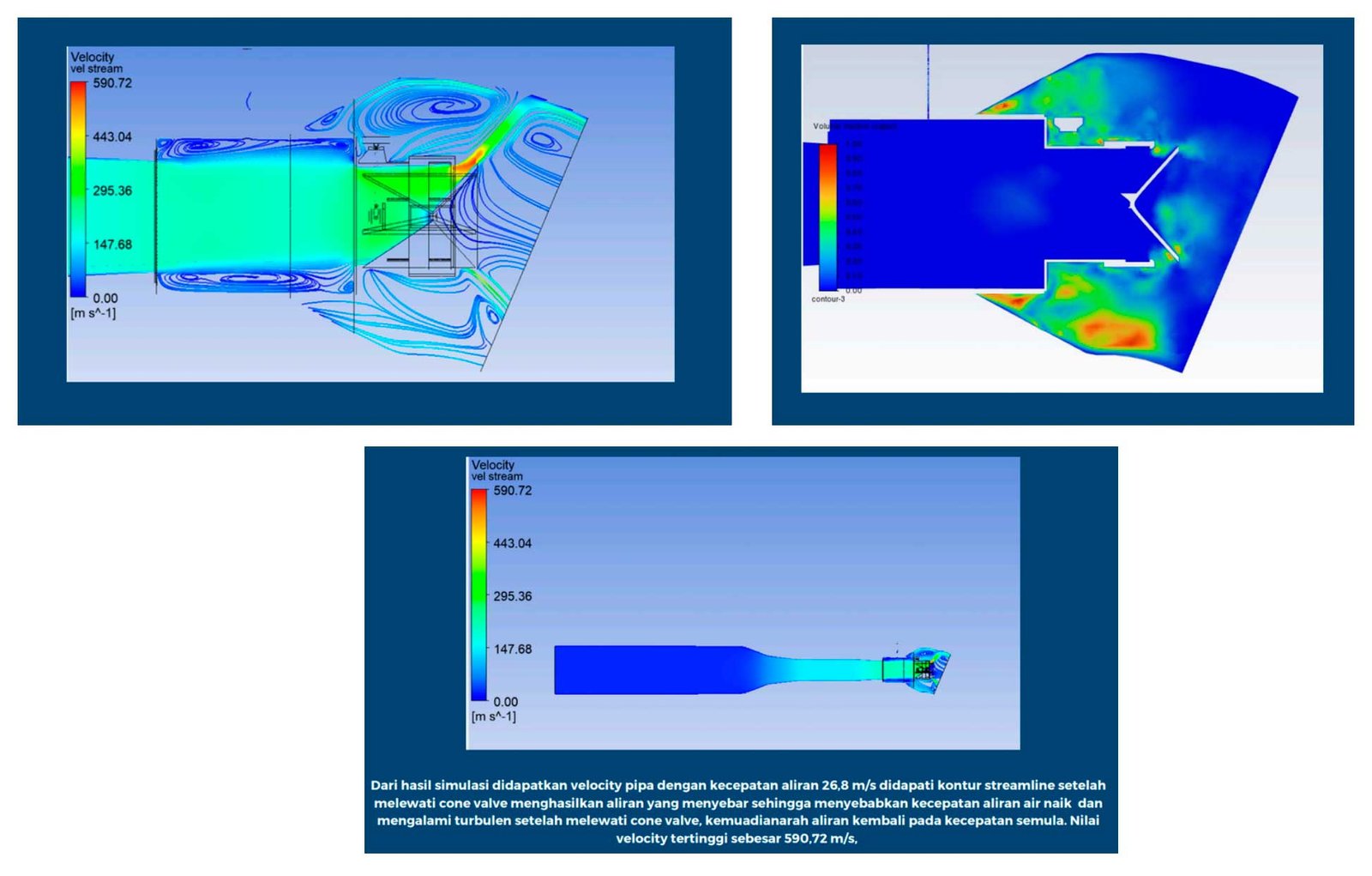Click the [m s^-1] unit label in bottom plot
Screen dimensions: 1372x876
[x=494, y=716]
